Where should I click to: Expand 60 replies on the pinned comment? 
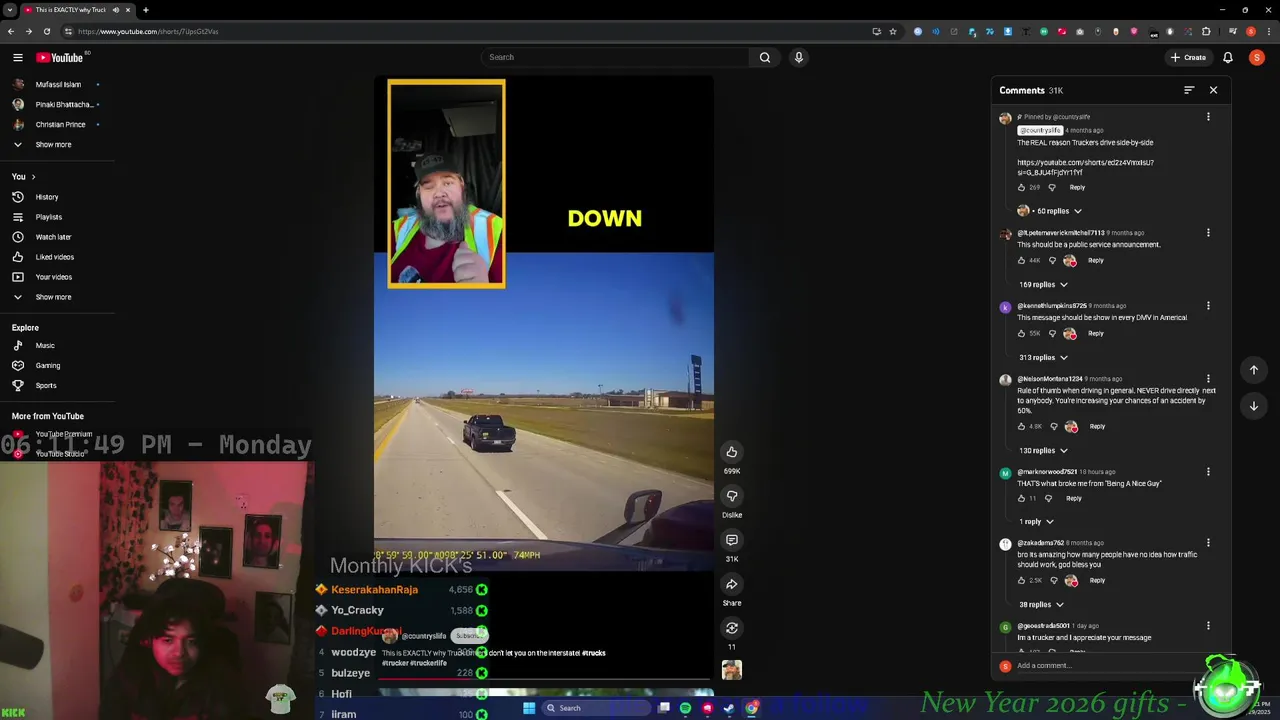(1058, 211)
